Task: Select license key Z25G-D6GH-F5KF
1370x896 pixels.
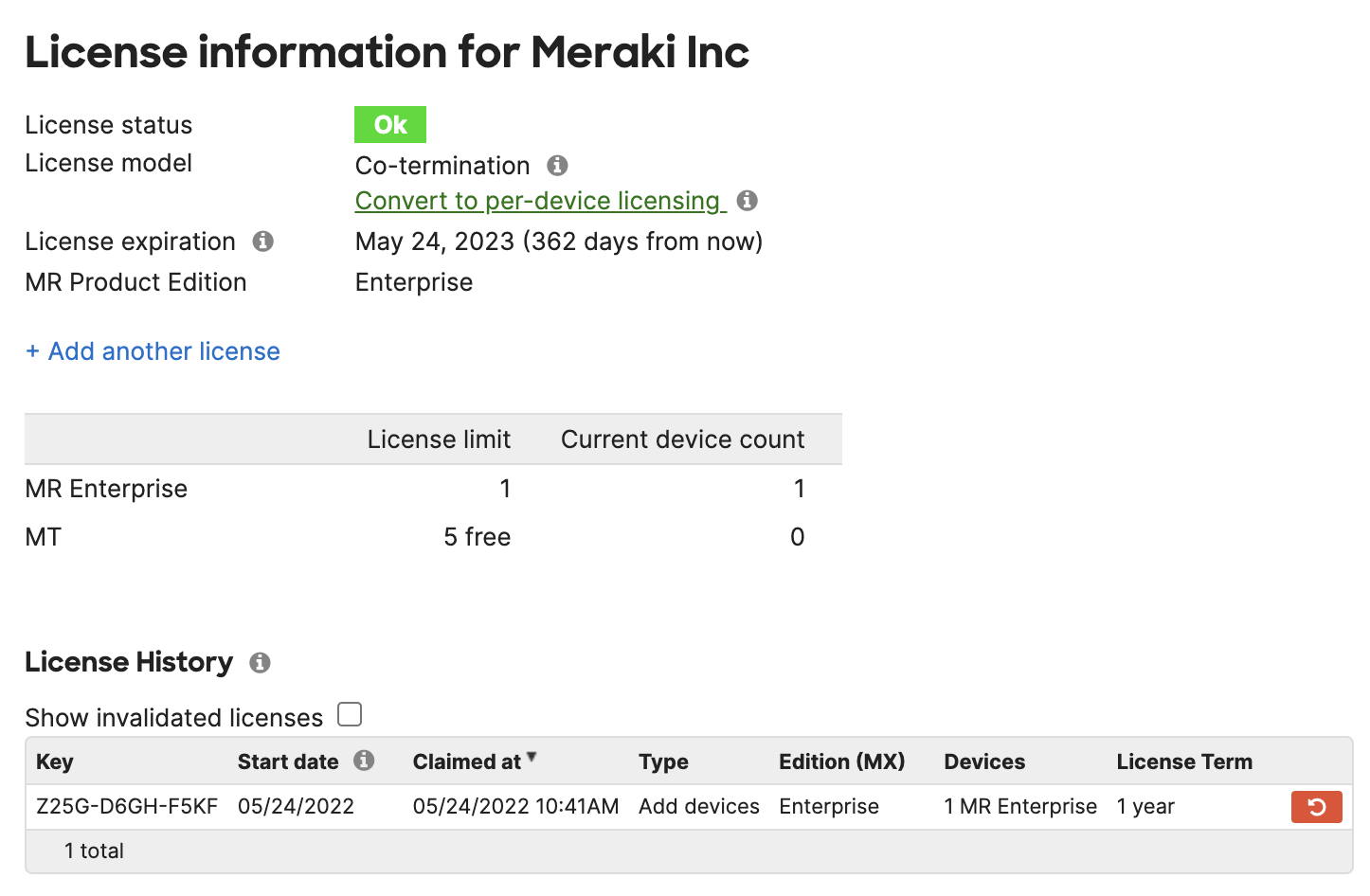Action: (127, 807)
